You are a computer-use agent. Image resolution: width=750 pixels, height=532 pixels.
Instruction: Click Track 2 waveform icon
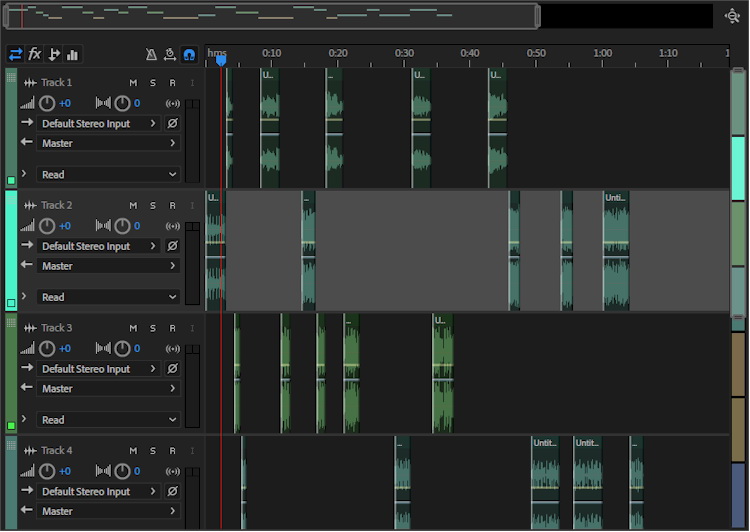pos(30,205)
